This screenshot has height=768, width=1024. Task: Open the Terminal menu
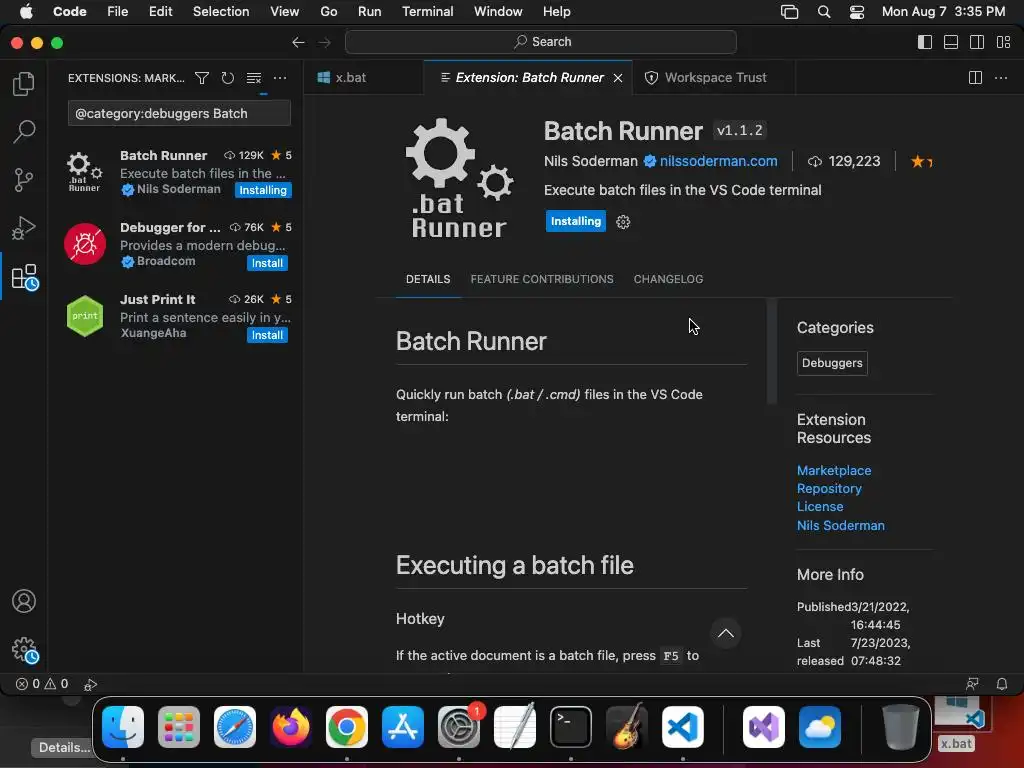(x=427, y=12)
